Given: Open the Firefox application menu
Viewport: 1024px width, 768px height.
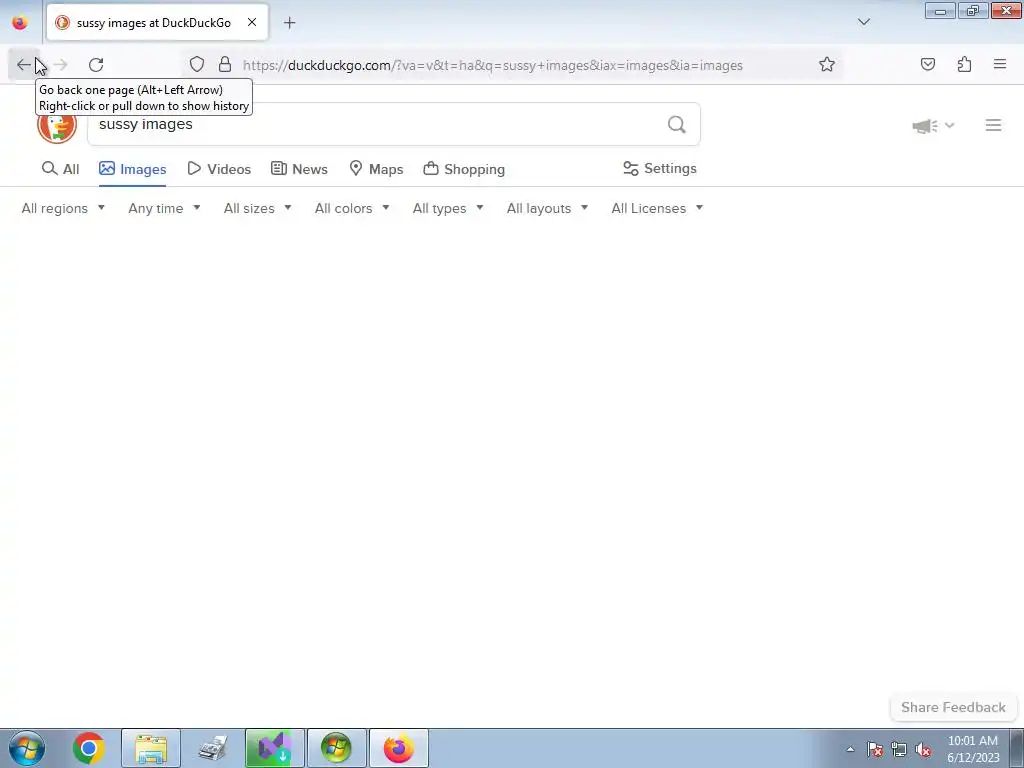Looking at the screenshot, I should (x=1000, y=64).
